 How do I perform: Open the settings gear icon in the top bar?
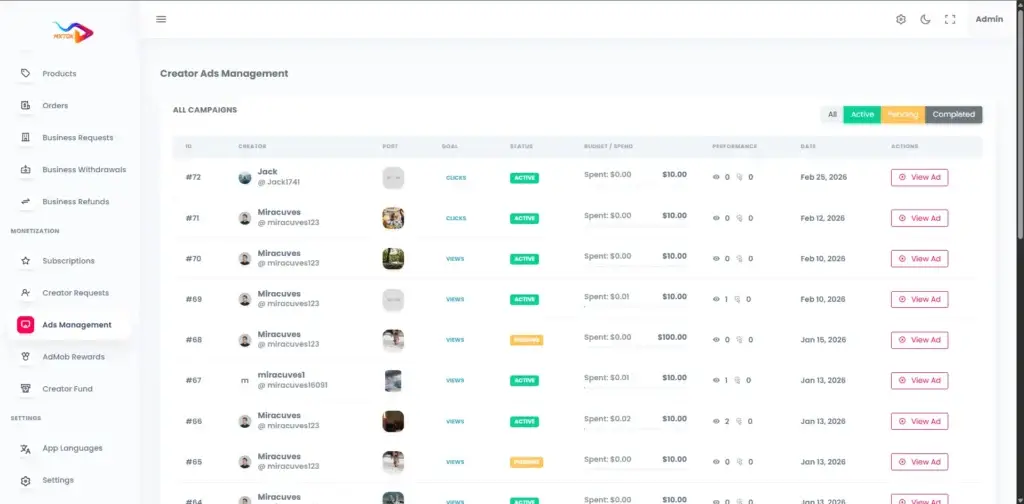[901, 20]
